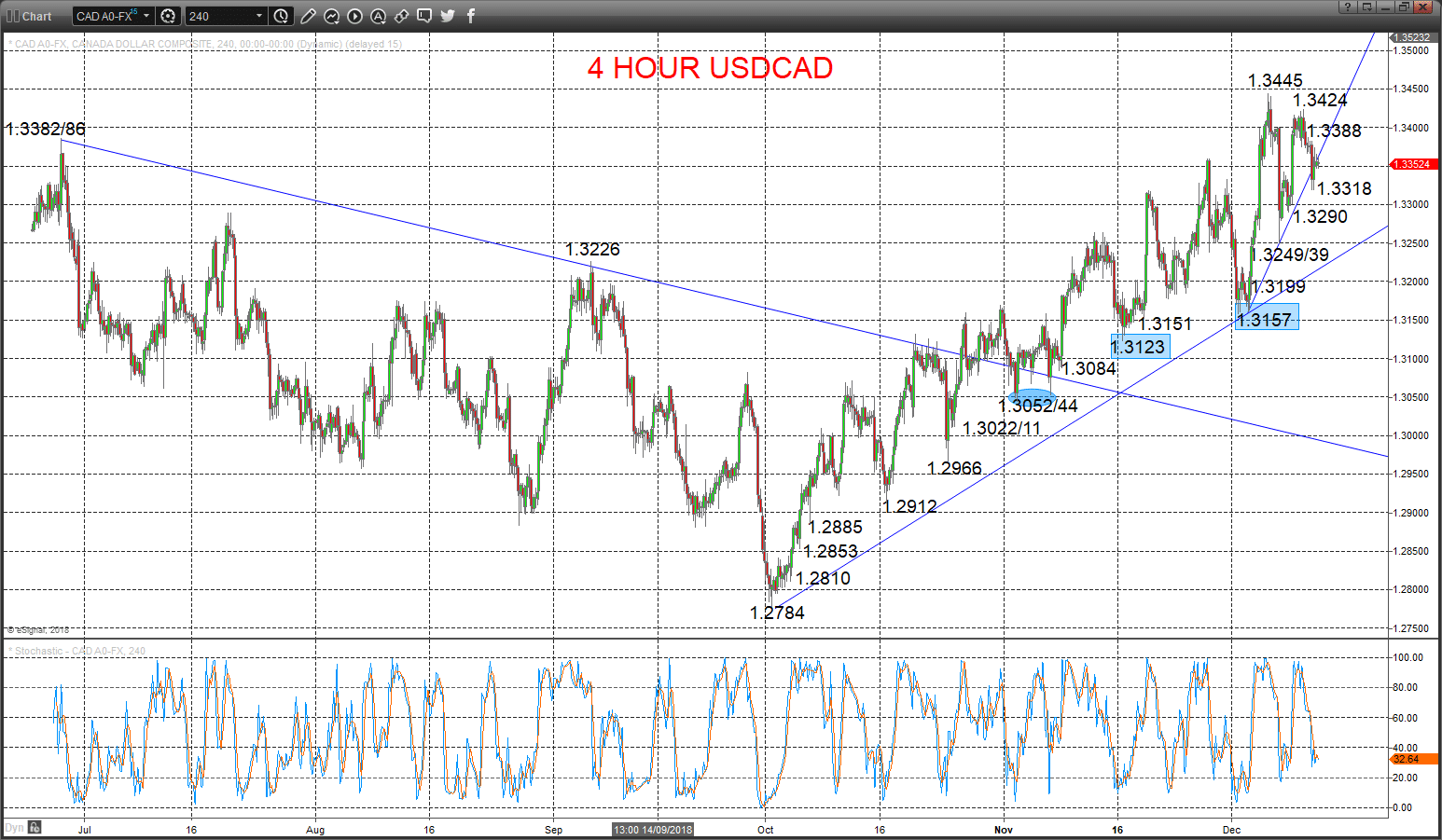
Task: Share chart via the Facebook icon
Action: pos(471,16)
